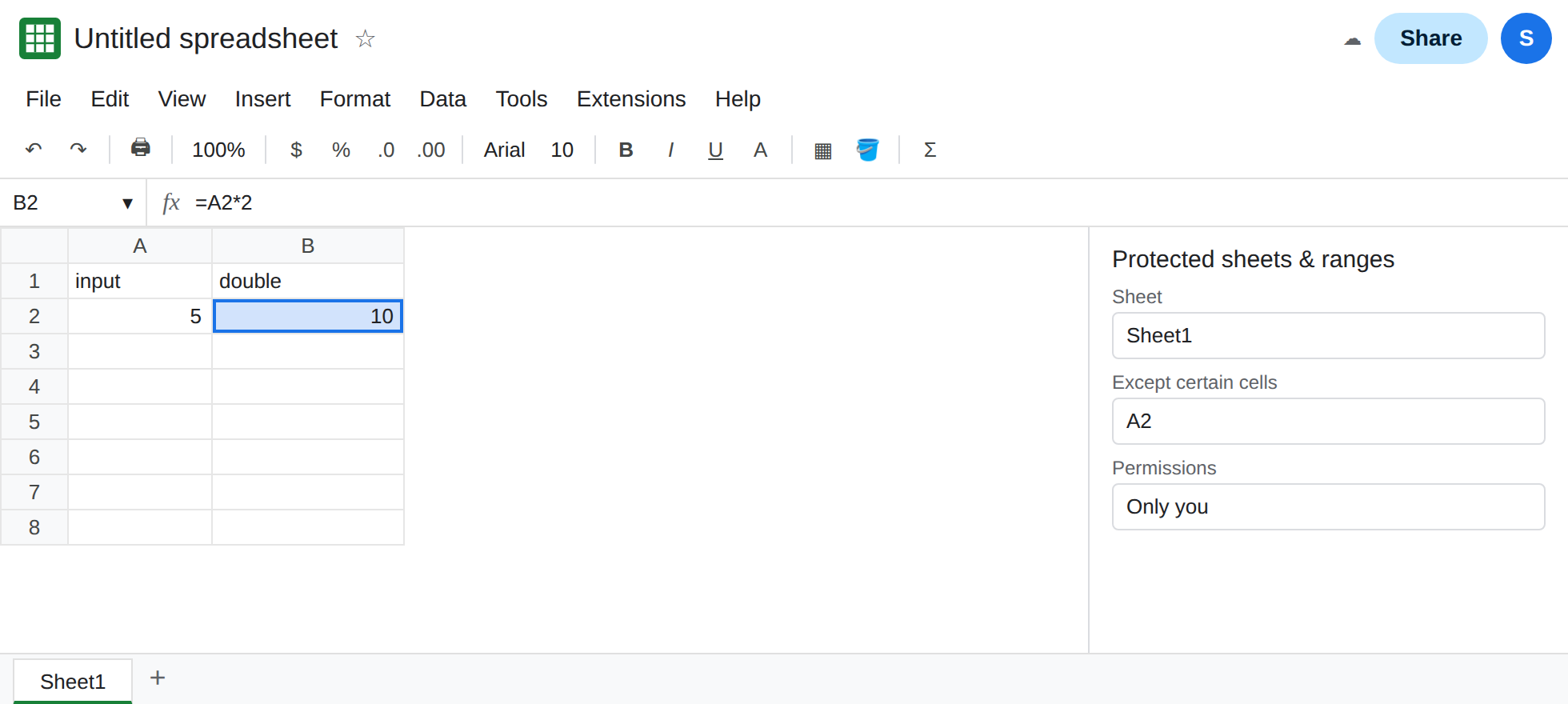The image size is (1568, 704).
Task: Click the undo arrow icon
Action: 34,150
